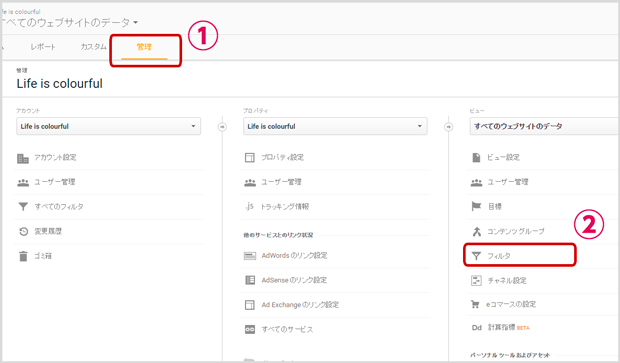620x363 pixels.
Task: Open トラッキング情報 link
Action: point(285,206)
